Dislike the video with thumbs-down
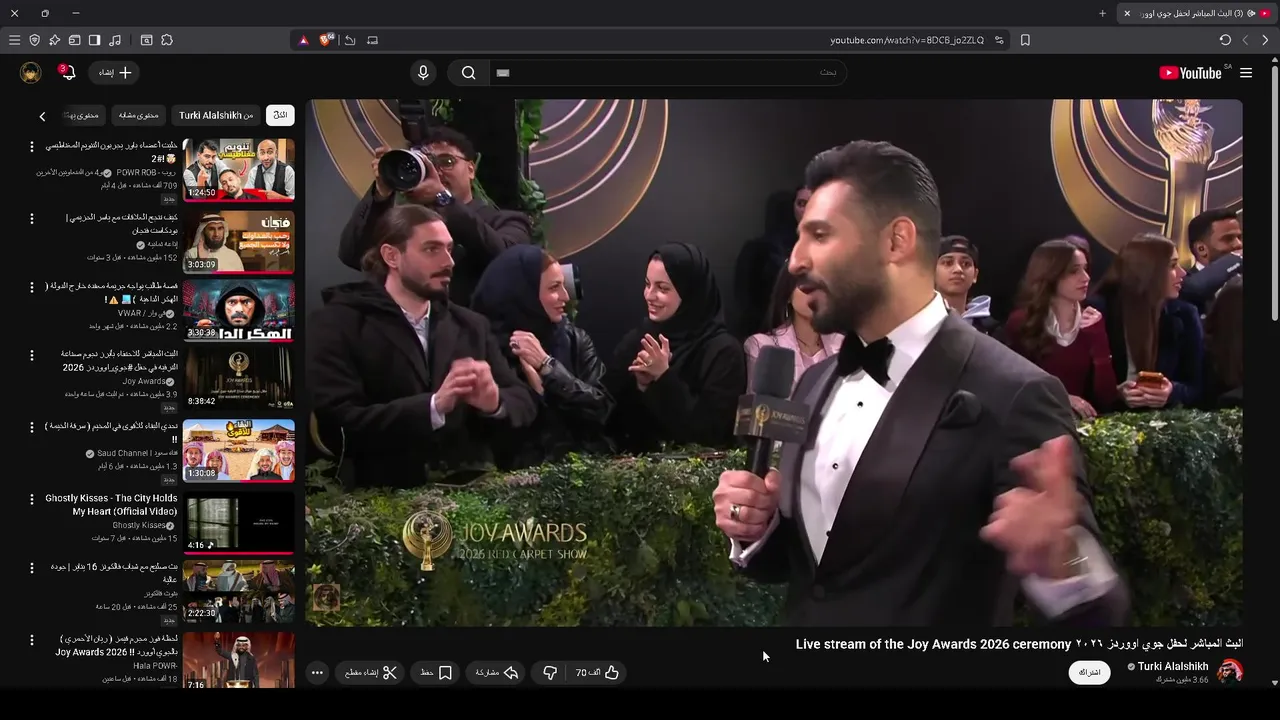 point(549,673)
